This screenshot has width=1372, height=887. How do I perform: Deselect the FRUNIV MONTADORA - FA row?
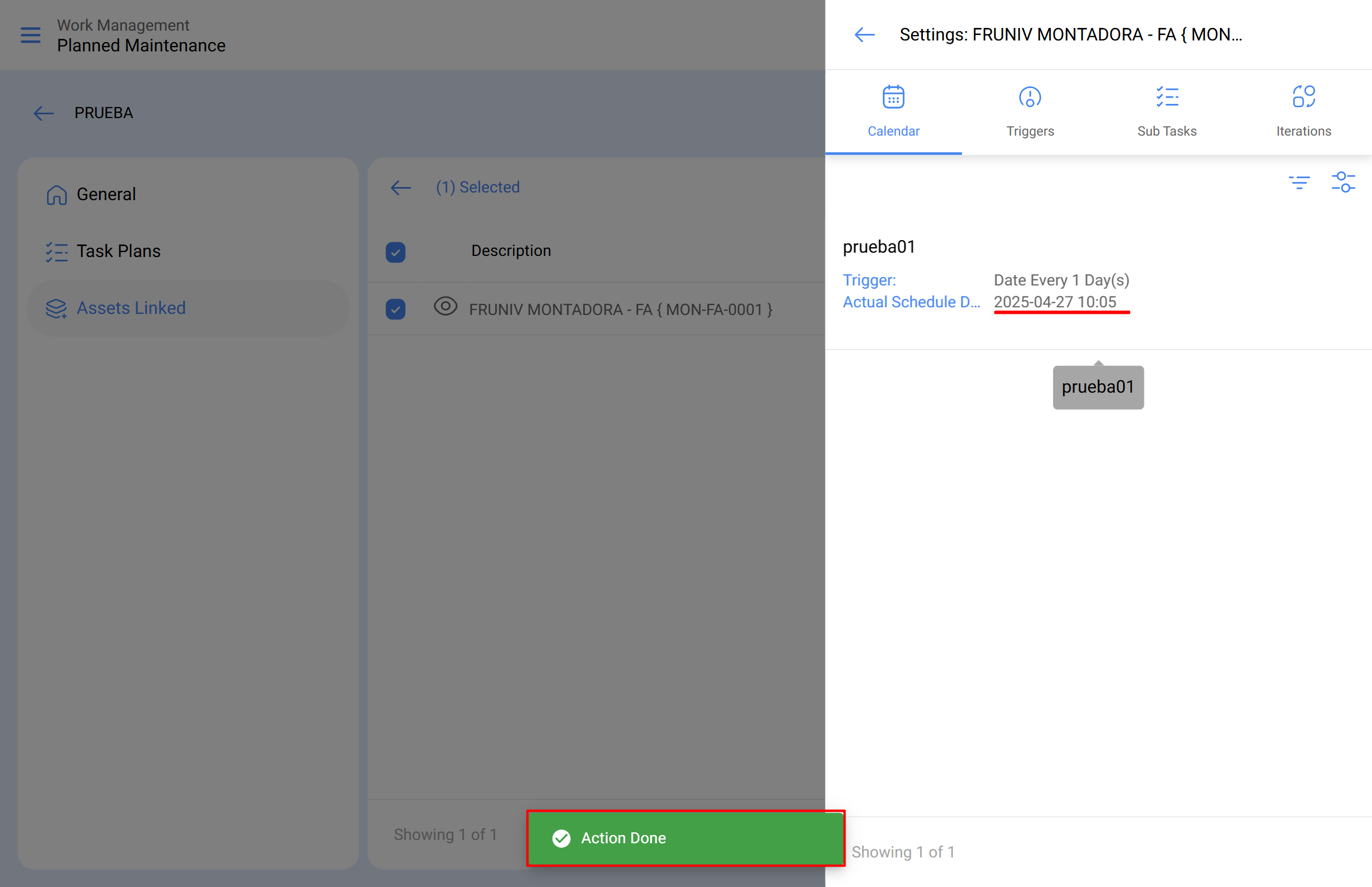click(x=396, y=310)
